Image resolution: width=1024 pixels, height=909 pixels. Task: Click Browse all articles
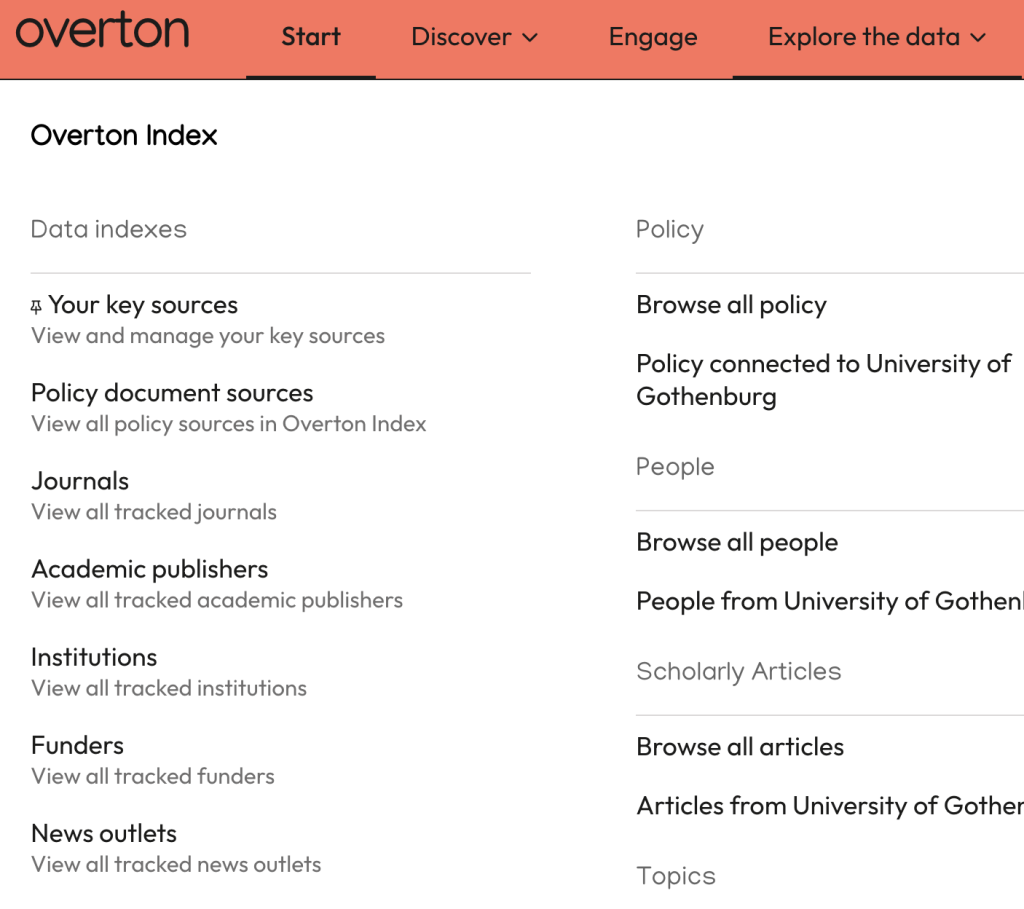(740, 746)
